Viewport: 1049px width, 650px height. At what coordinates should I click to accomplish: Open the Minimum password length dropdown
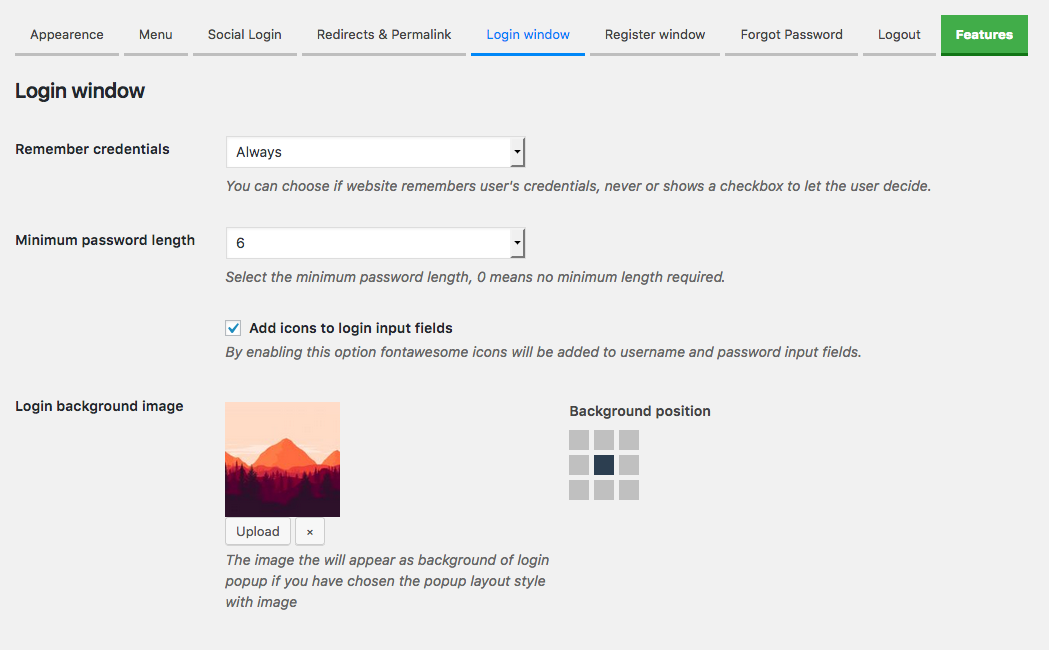coord(375,243)
